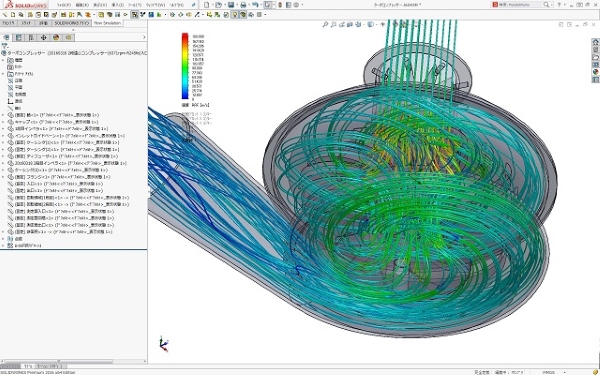Screen dimensions: 600x375
Task: Switch to the Flow Simulation command tab
Action: point(108,23)
